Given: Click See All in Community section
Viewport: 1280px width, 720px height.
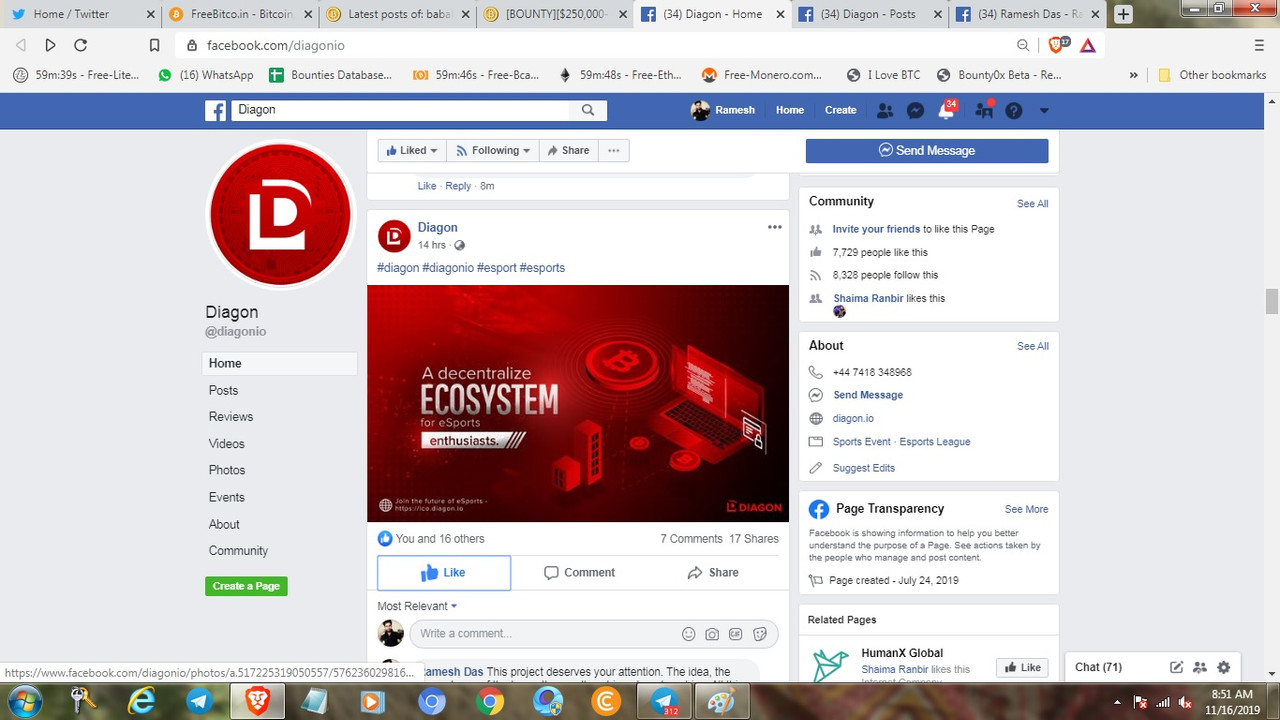Looking at the screenshot, I should click(x=1033, y=204).
